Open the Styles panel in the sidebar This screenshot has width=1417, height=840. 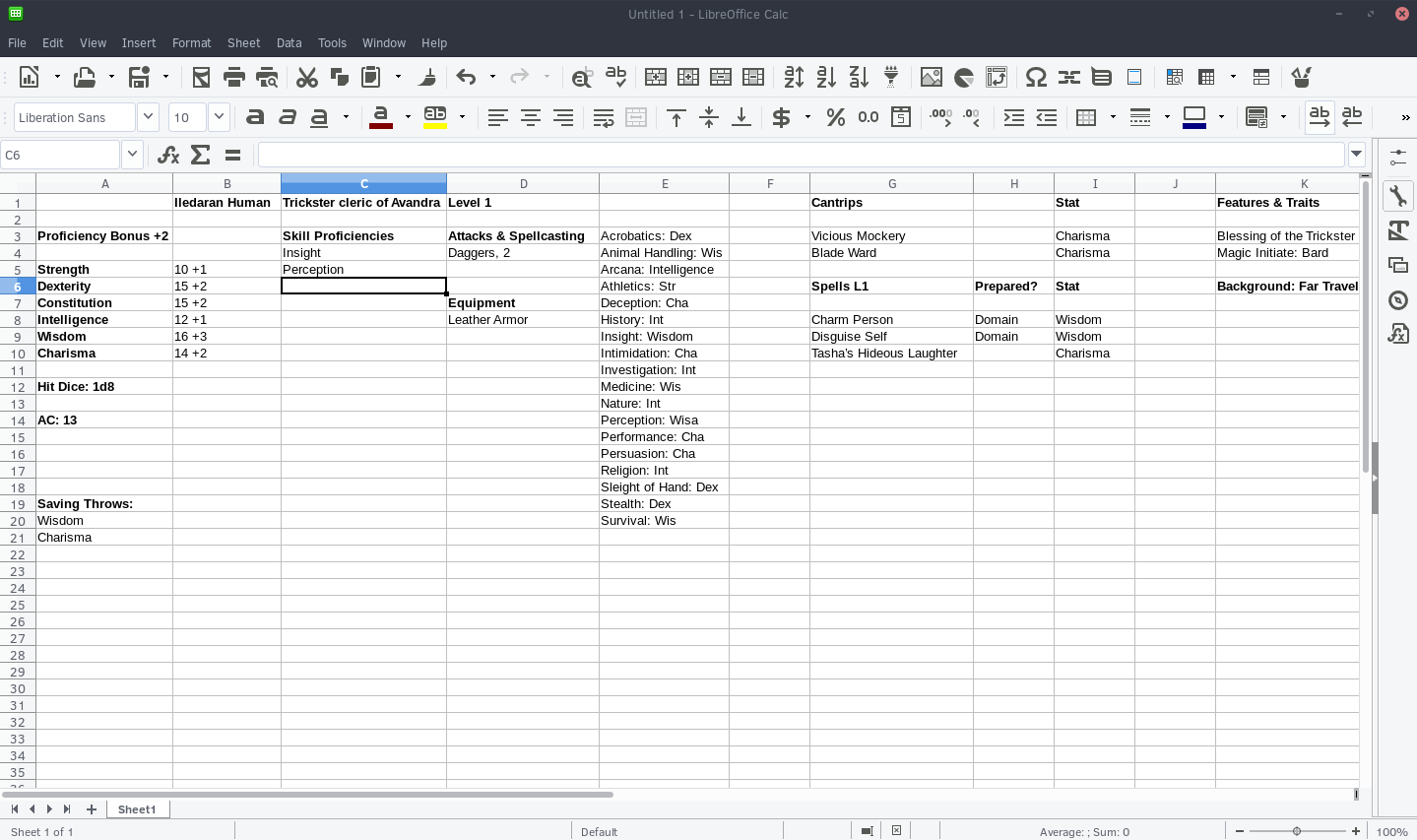click(x=1398, y=230)
